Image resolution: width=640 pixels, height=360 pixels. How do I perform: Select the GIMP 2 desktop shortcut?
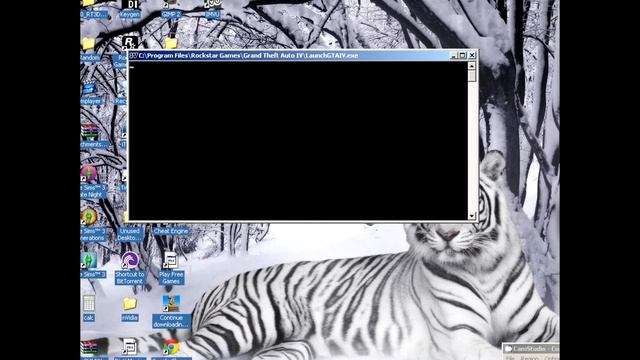171,9
